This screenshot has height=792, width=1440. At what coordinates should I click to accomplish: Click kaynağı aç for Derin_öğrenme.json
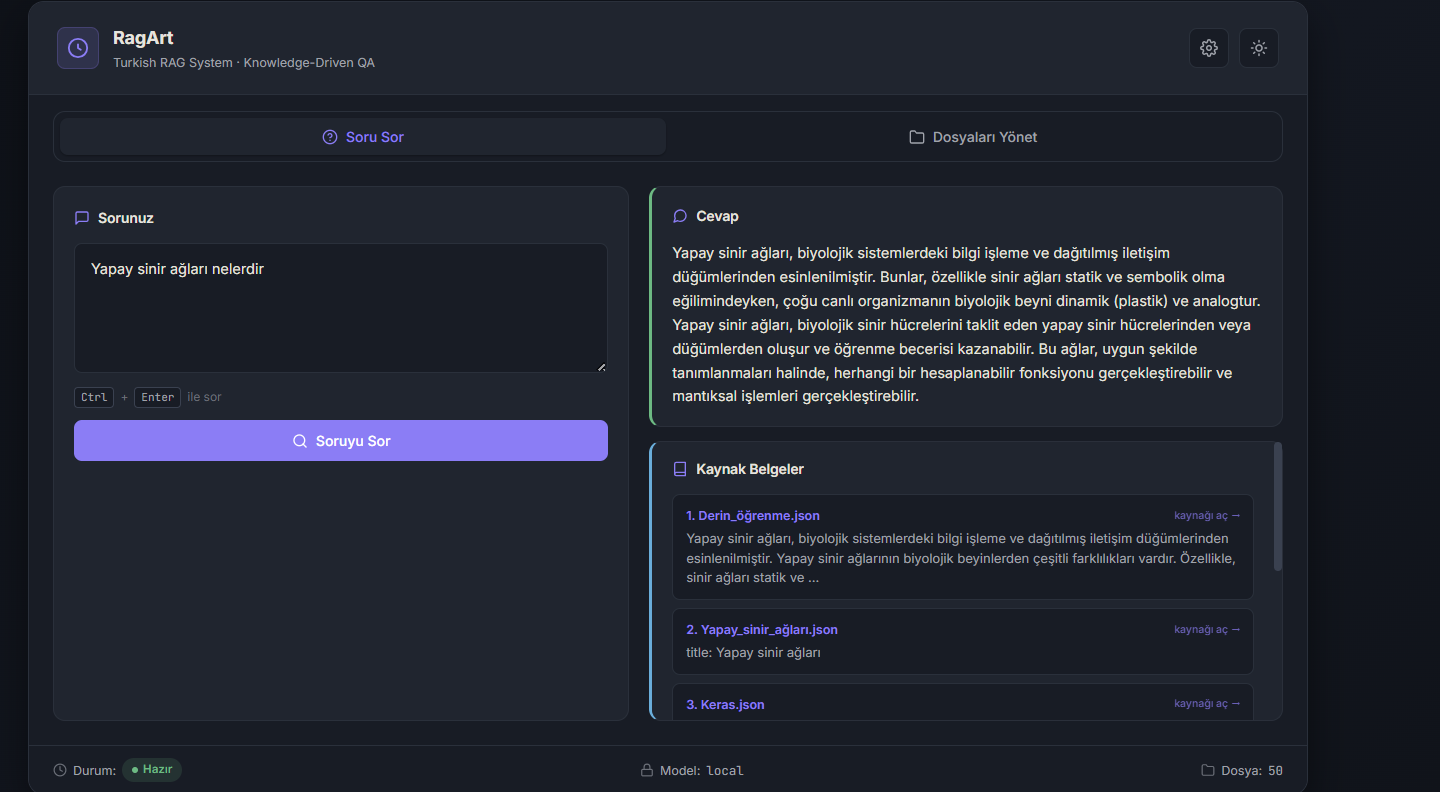coord(1207,516)
